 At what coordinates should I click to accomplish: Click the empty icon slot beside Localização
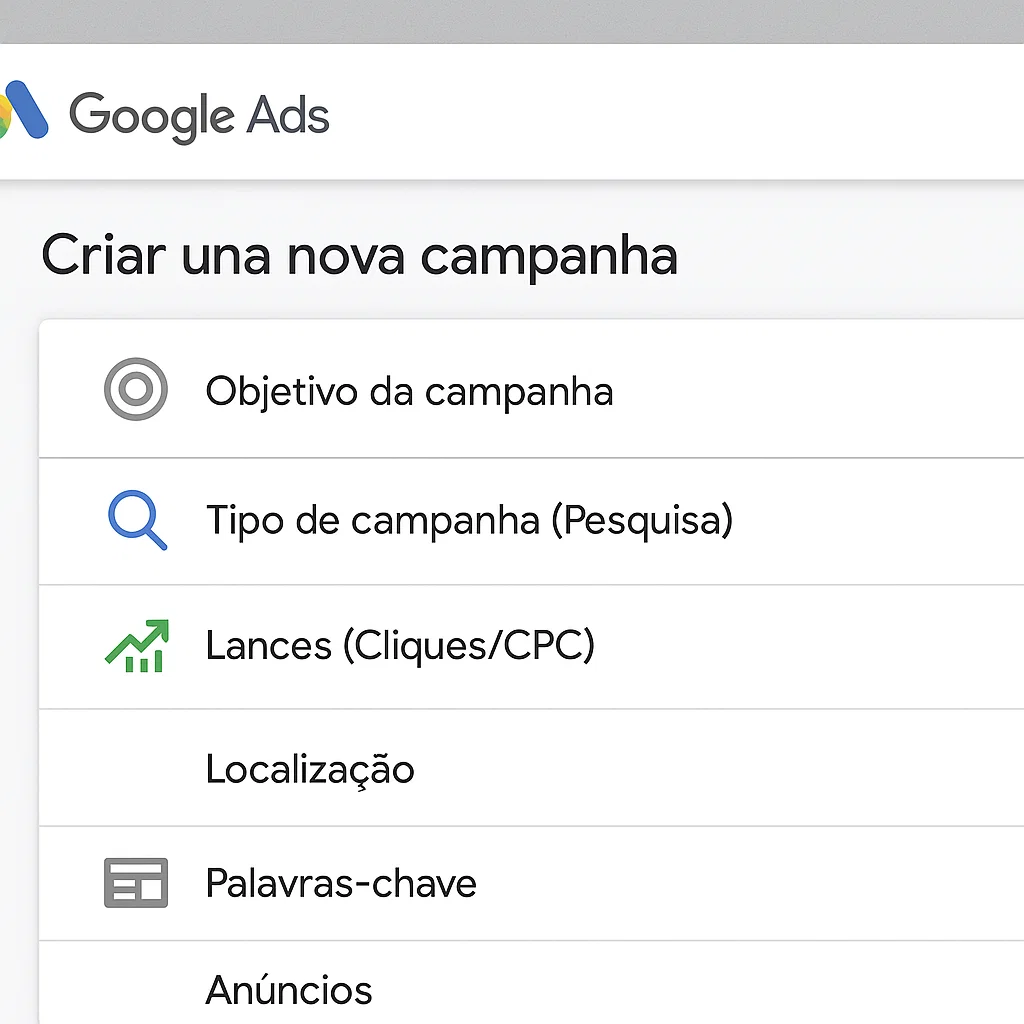tap(136, 768)
